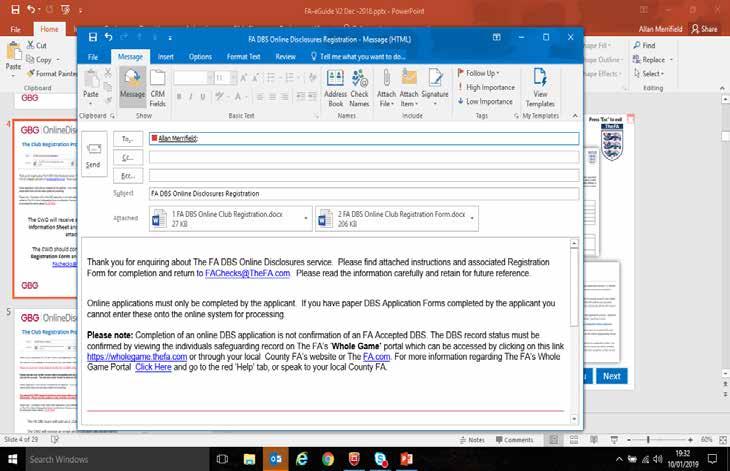The image size is (730, 471).
Task: Click the Ribbon Display Options icon in the message window
Action: (497, 37)
